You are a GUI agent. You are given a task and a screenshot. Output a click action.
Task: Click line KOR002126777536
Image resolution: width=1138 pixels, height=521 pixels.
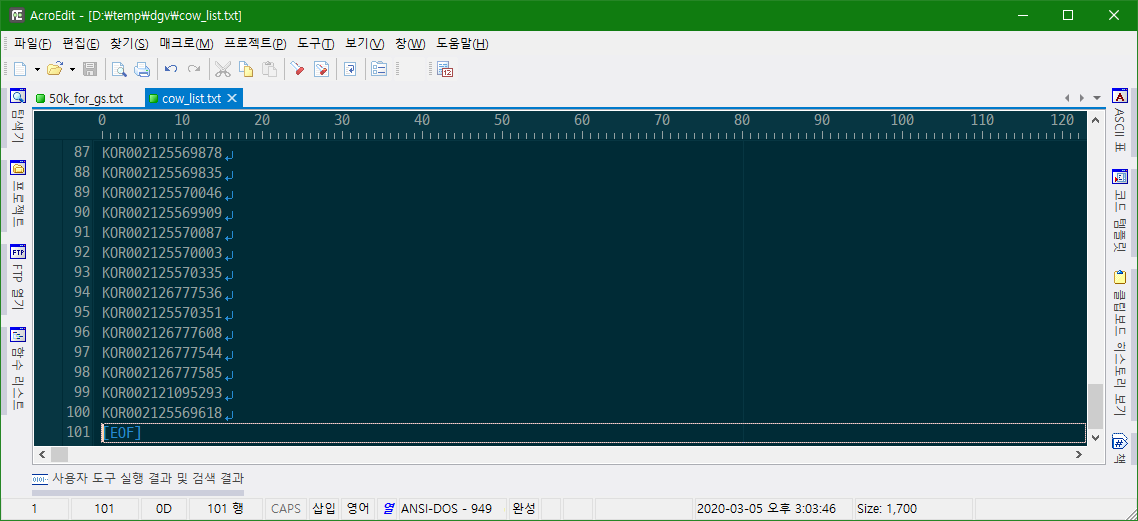(x=162, y=295)
